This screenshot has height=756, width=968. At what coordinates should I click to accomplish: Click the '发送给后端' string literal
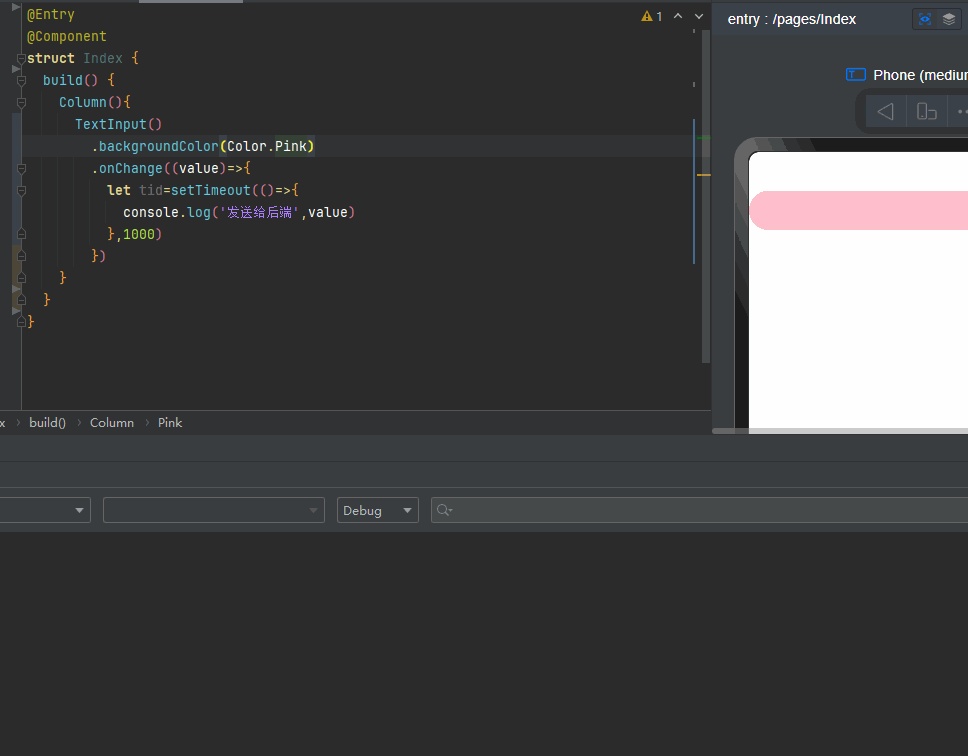click(x=259, y=212)
